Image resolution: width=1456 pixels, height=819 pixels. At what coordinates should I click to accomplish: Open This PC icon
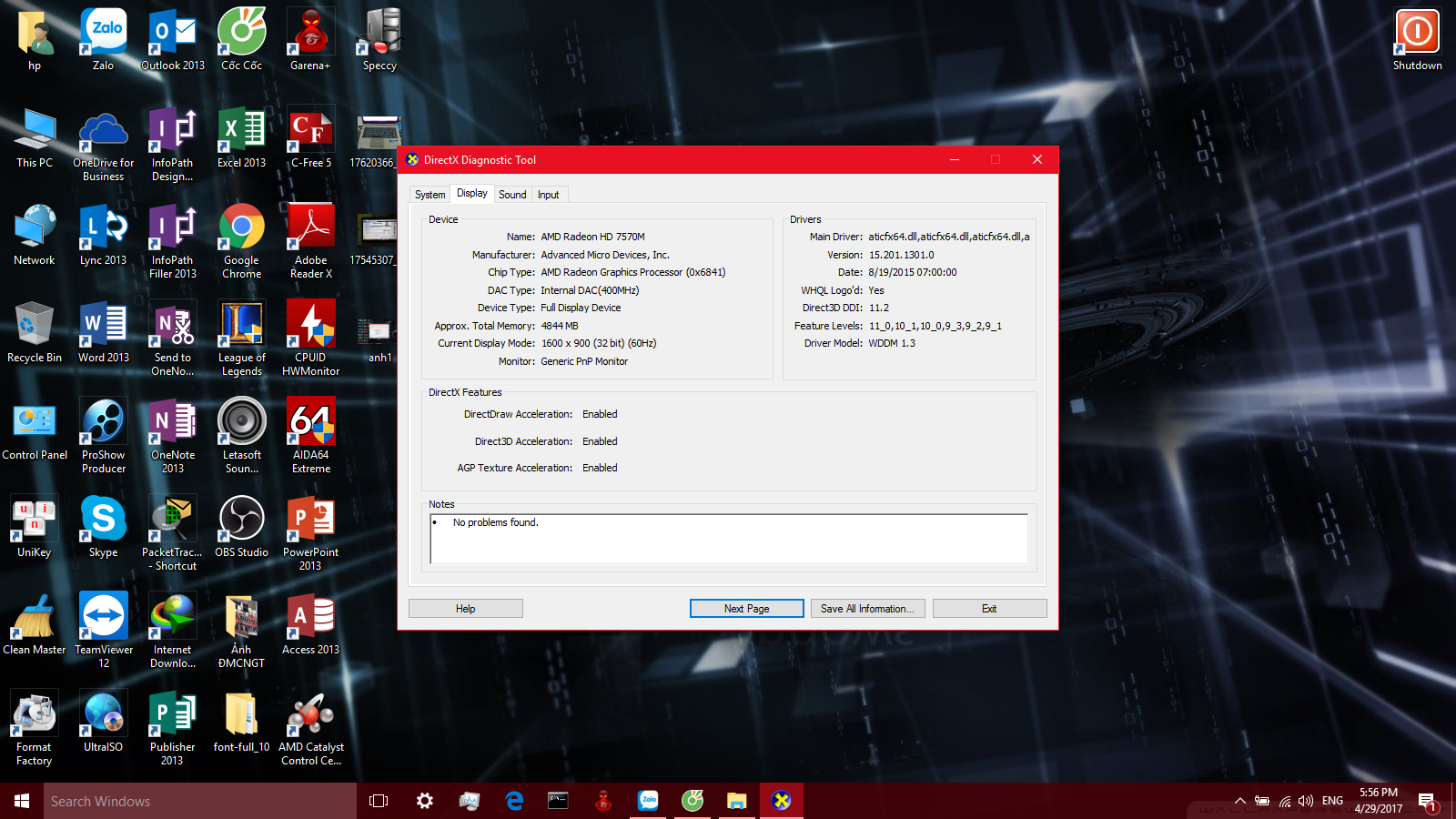pyautogui.click(x=35, y=137)
